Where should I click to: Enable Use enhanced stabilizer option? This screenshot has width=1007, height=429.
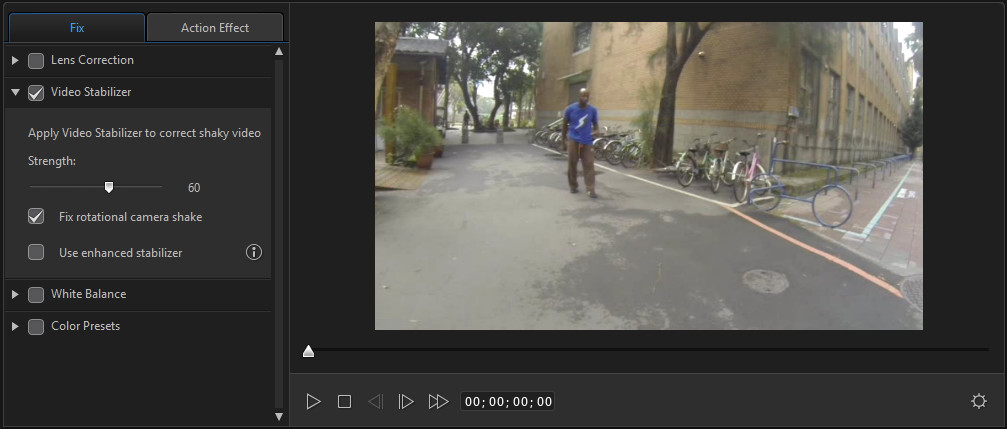click(36, 253)
